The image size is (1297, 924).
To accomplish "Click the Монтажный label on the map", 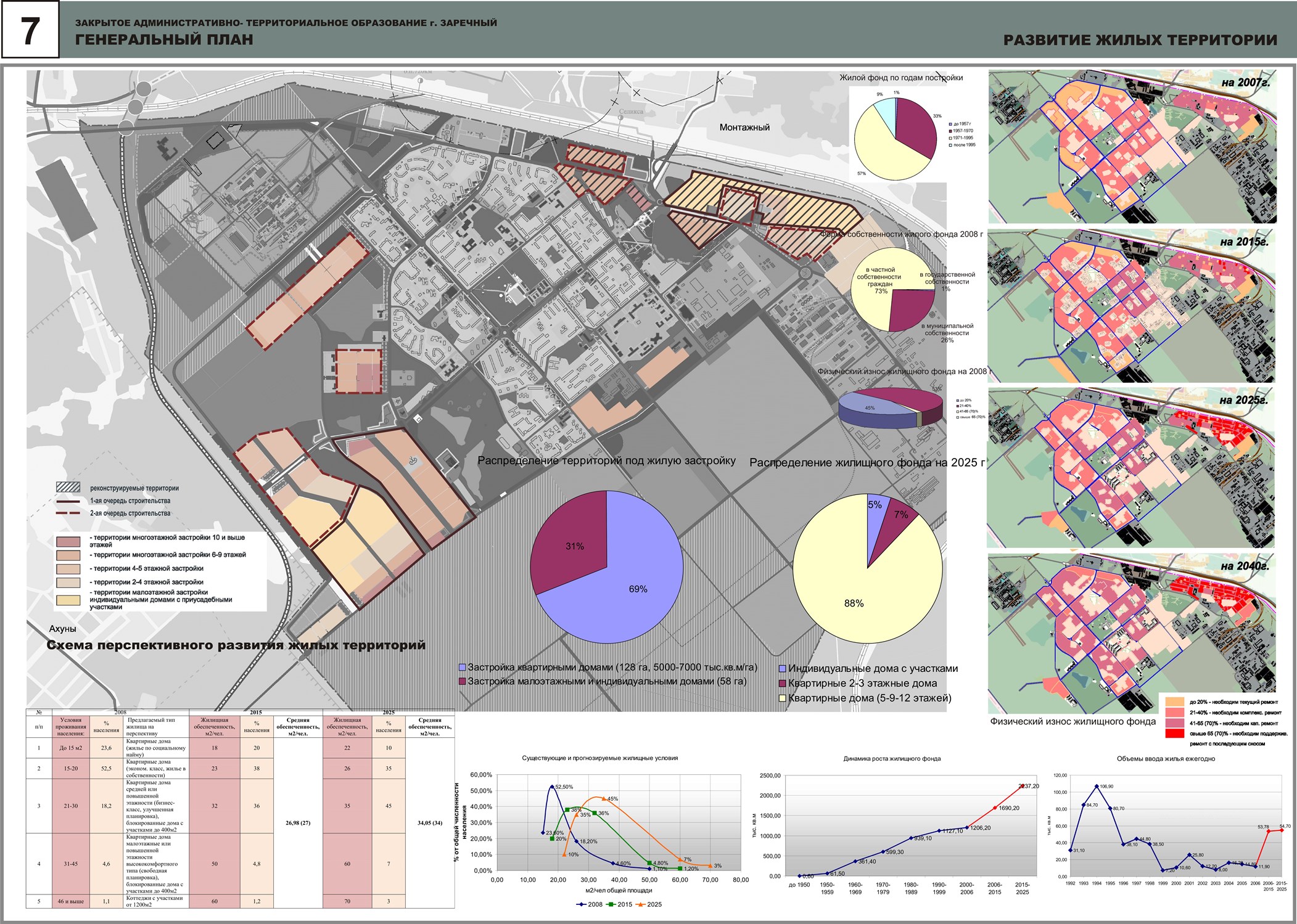I will coord(744,128).
